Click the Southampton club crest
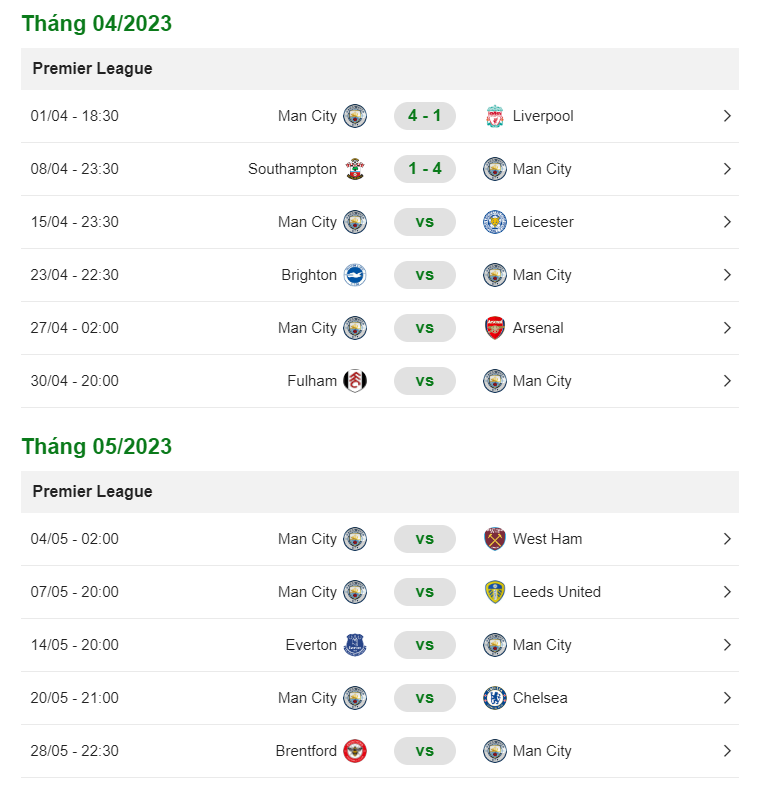The height and width of the screenshot is (795, 759). pyautogui.click(x=355, y=169)
